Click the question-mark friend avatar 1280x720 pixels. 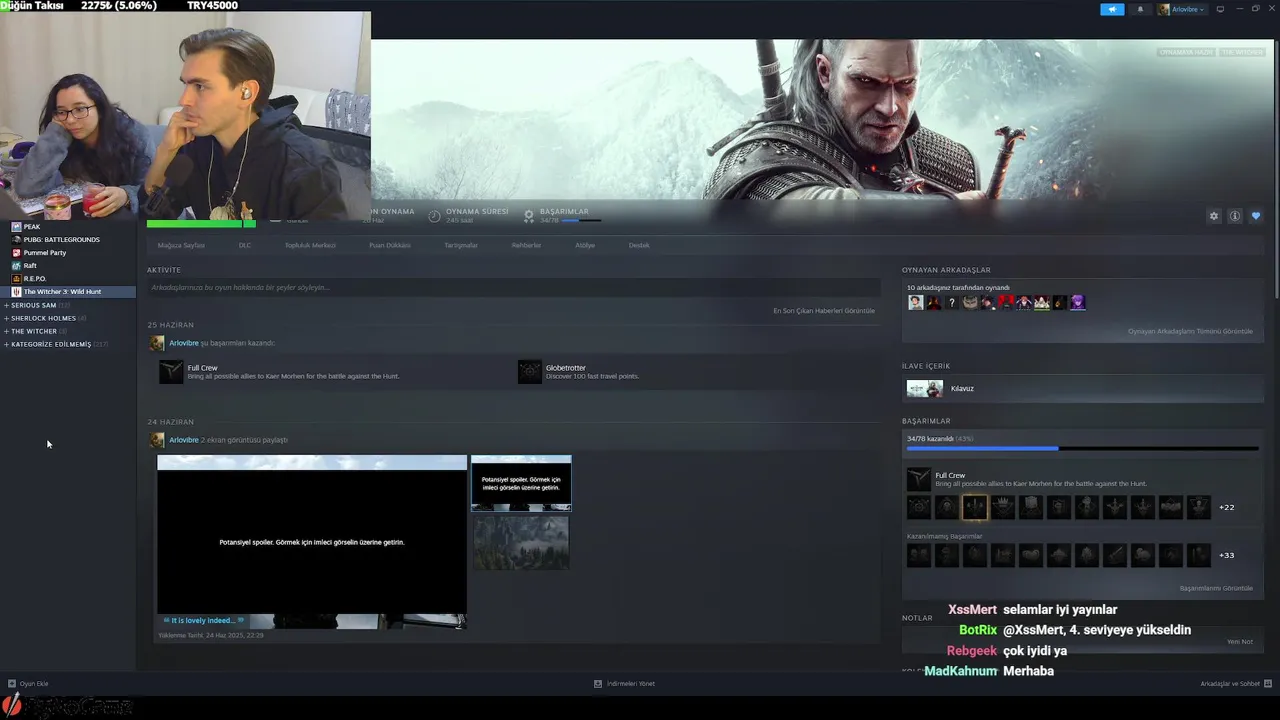(x=952, y=303)
